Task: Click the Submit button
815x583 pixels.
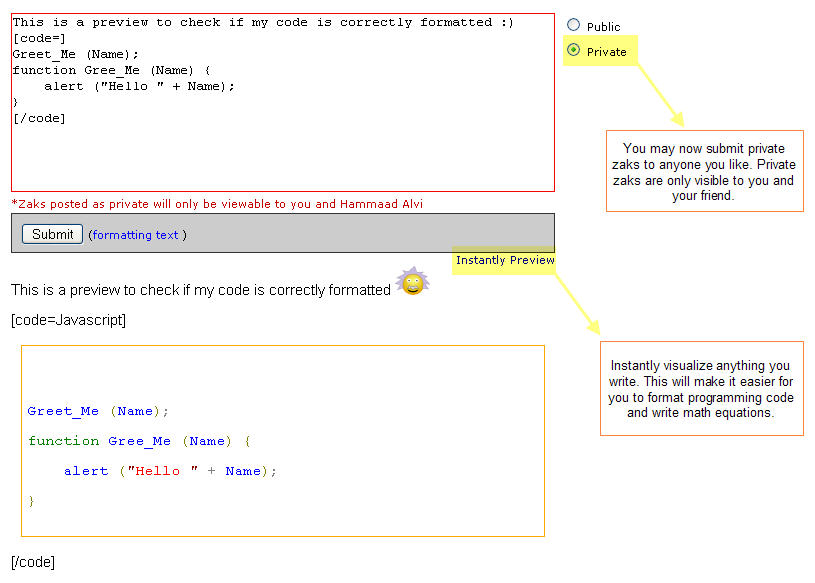Action: click(52, 234)
